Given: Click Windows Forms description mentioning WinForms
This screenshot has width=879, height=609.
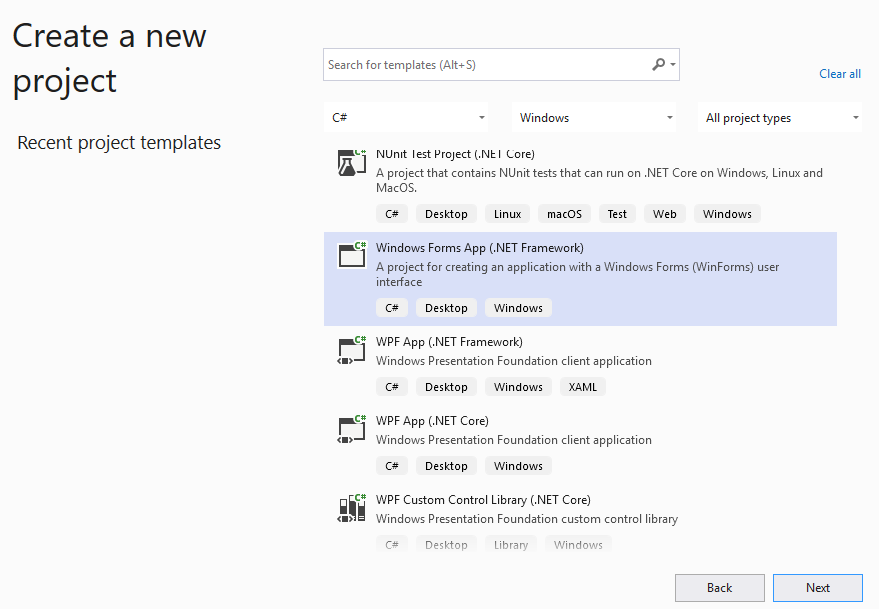Looking at the screenshot, I should point(577,274).
